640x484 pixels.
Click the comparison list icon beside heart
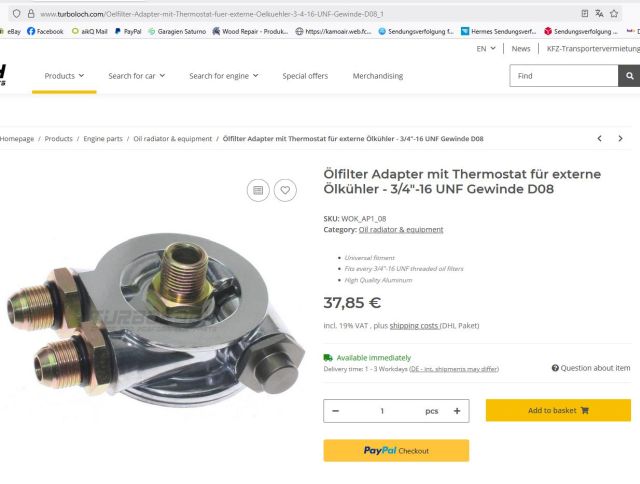(x=258, y=190)
